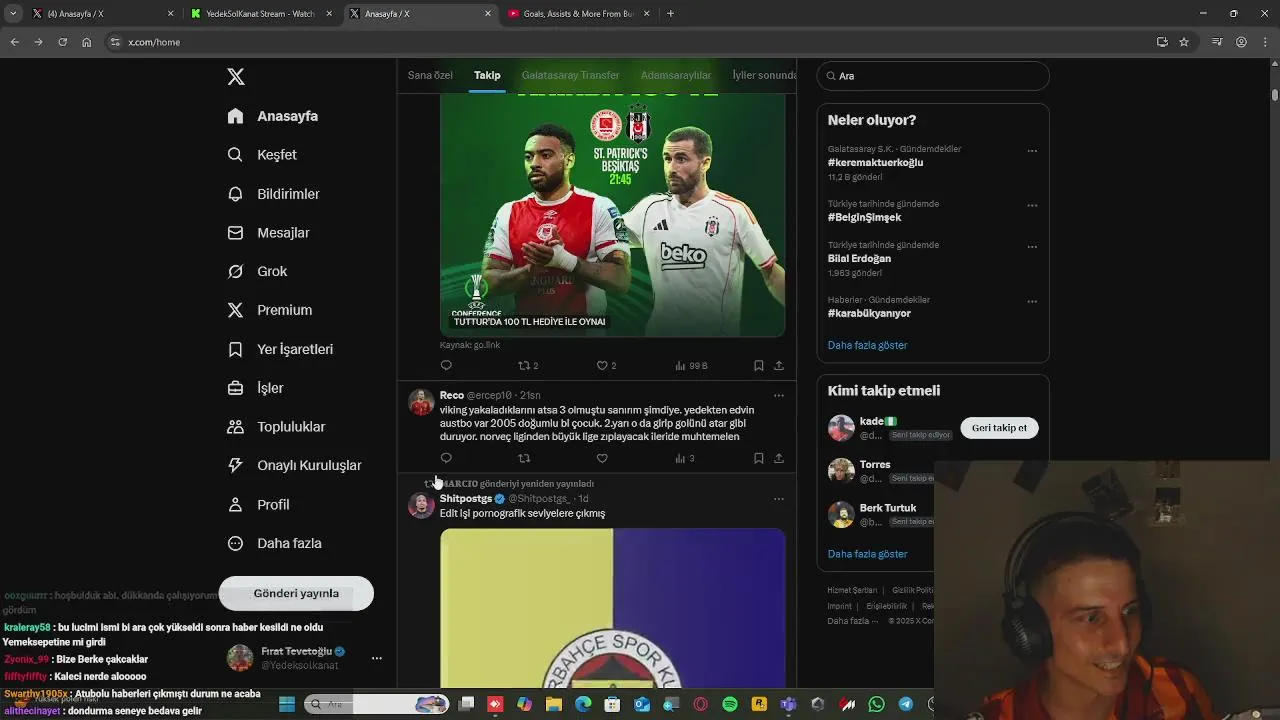
Task: Open Bildirimler notifications page
Action: 273,194
